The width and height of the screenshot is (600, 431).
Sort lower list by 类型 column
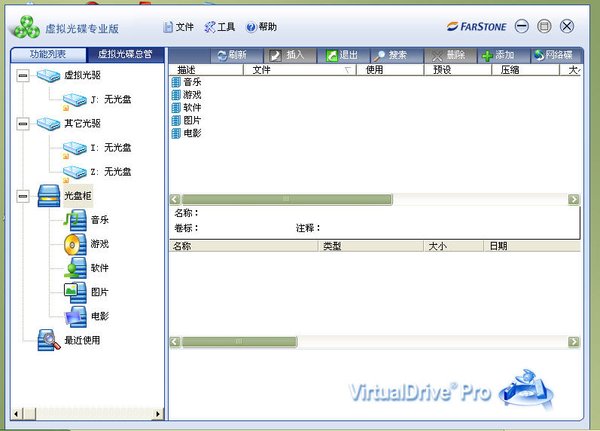pos(371,246)
